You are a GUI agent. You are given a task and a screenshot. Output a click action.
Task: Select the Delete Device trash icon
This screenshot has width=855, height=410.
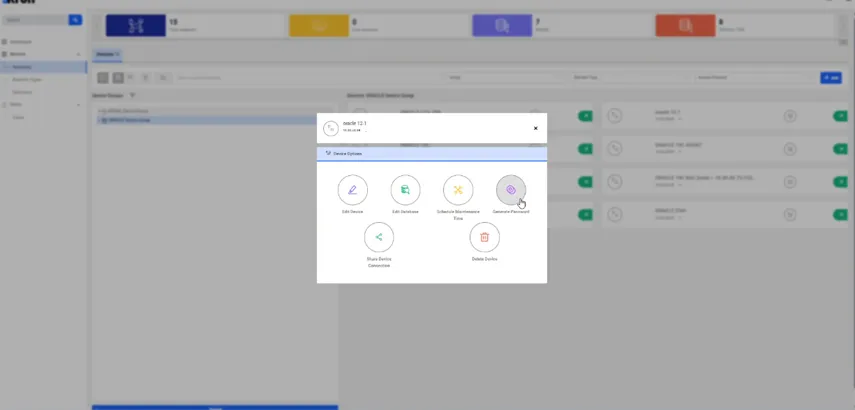485,237
